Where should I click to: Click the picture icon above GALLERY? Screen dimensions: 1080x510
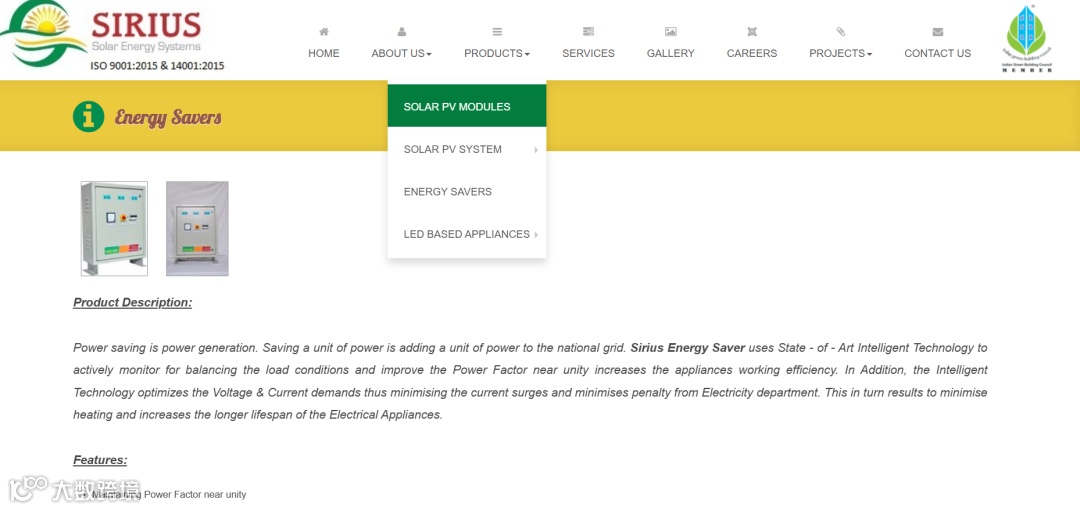click(670, 32)
